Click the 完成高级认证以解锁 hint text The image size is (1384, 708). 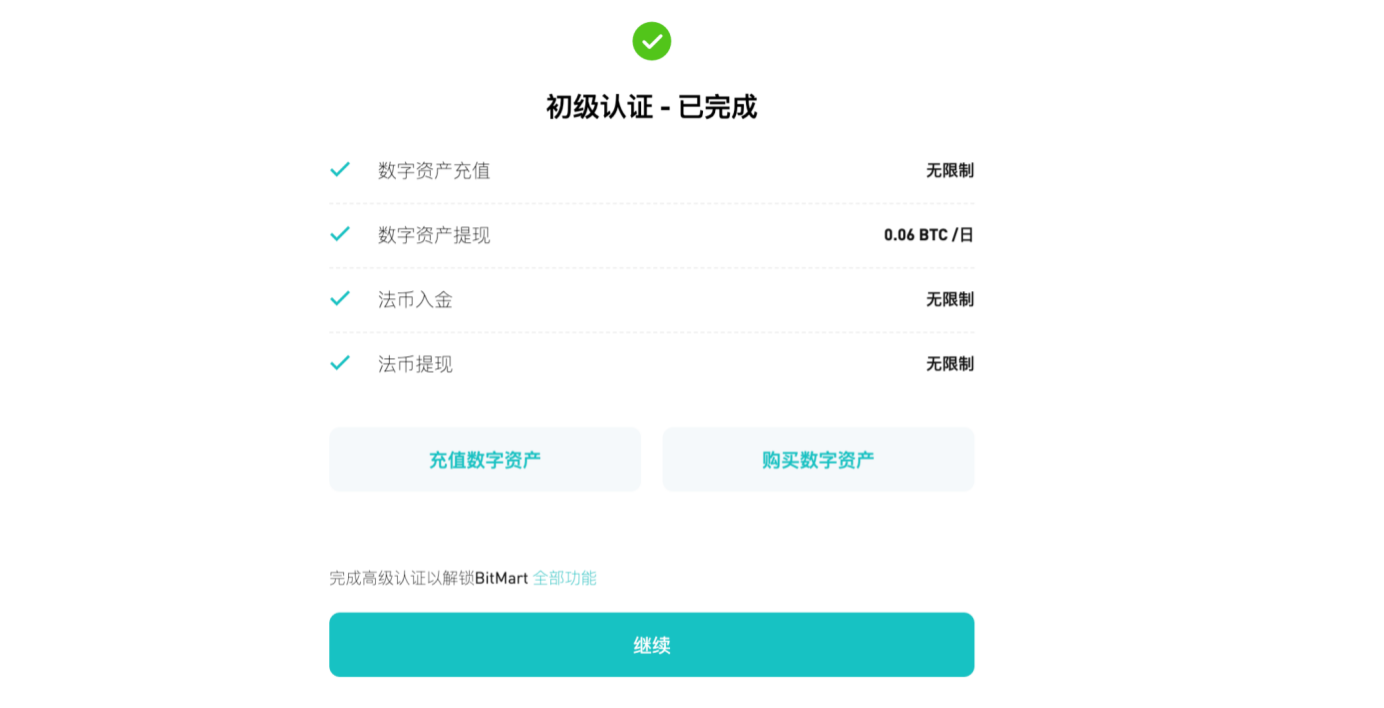click(x=401, y=578)
